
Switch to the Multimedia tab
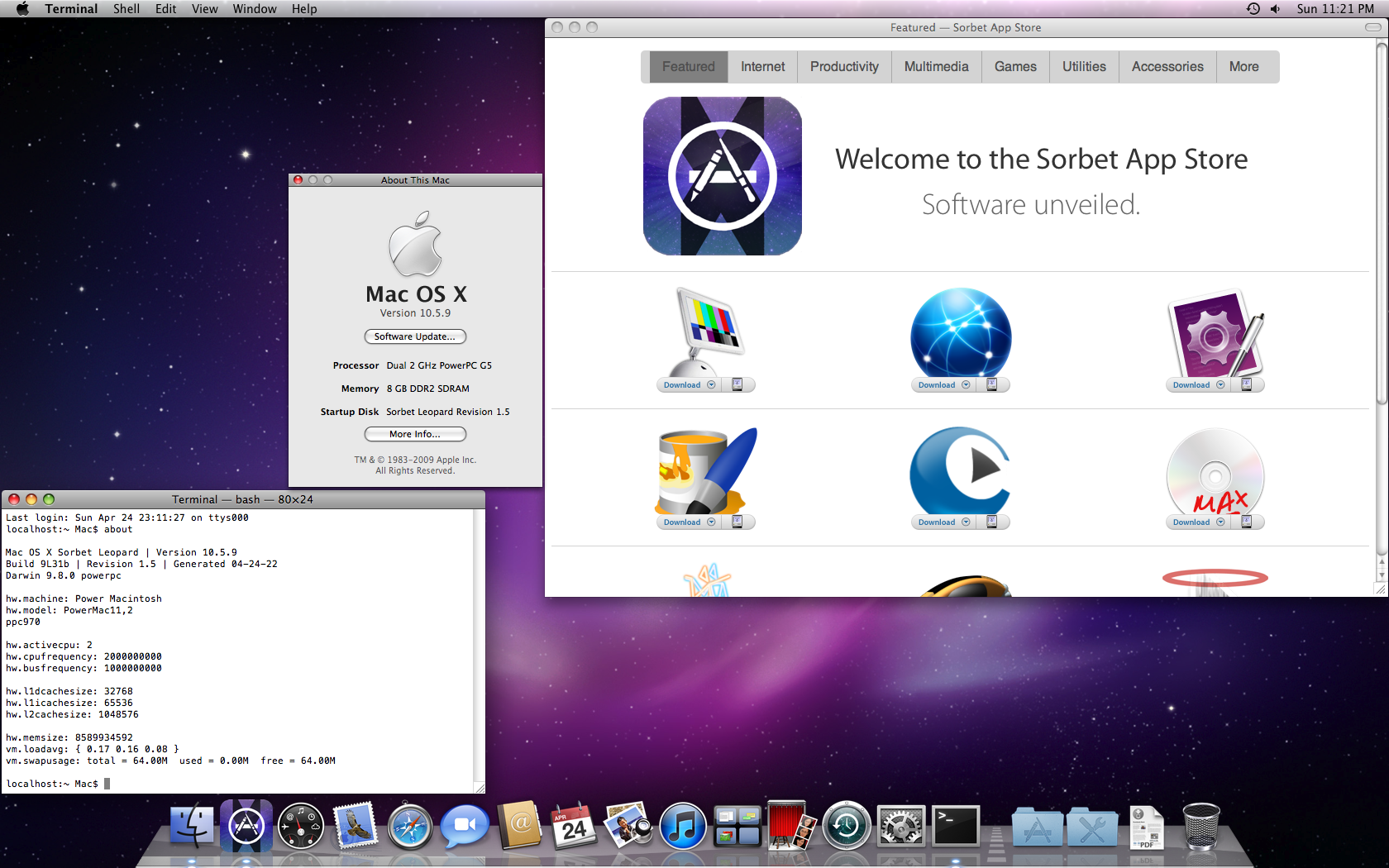[x=937, y=67]
